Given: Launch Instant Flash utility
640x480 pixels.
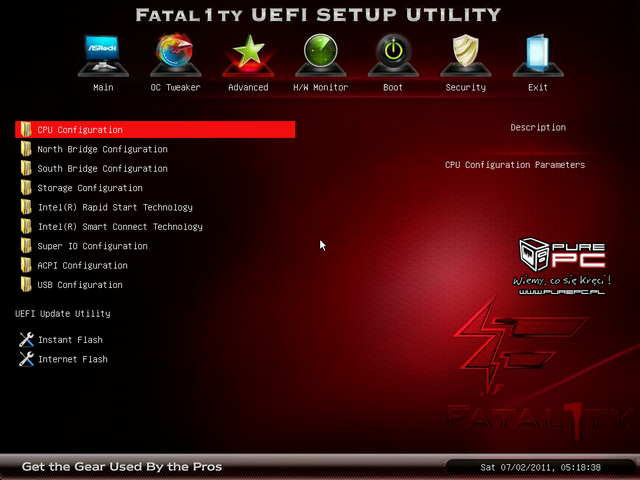Looking at the screenshot, I should tap(70, 340).
